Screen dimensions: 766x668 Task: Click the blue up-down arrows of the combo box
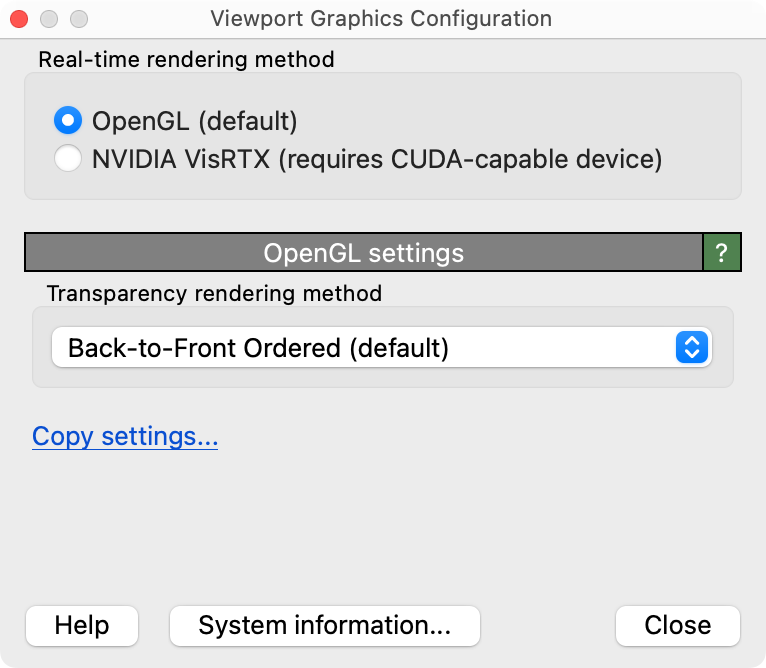pos(692,348)
